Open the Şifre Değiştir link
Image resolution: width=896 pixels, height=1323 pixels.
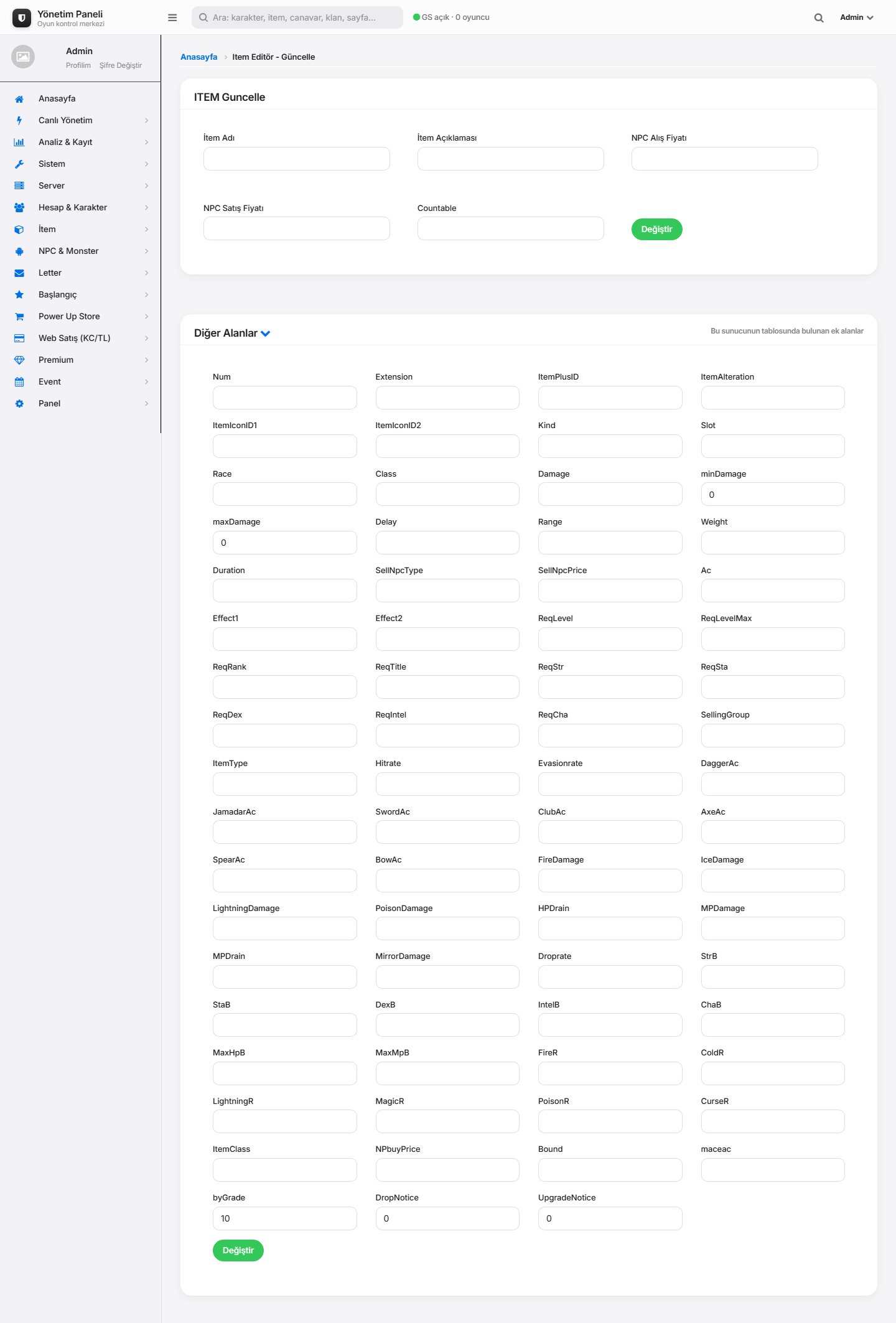121,65
